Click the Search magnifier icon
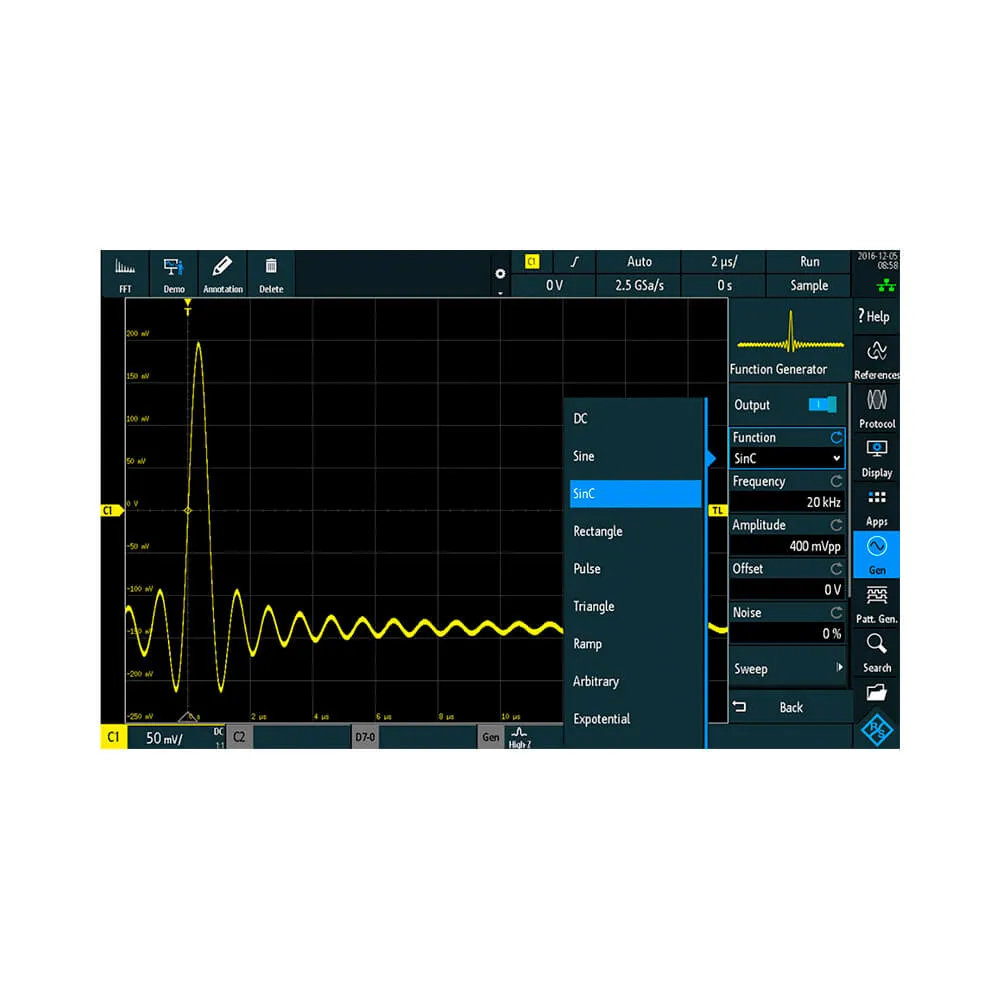 click(876, 653)
